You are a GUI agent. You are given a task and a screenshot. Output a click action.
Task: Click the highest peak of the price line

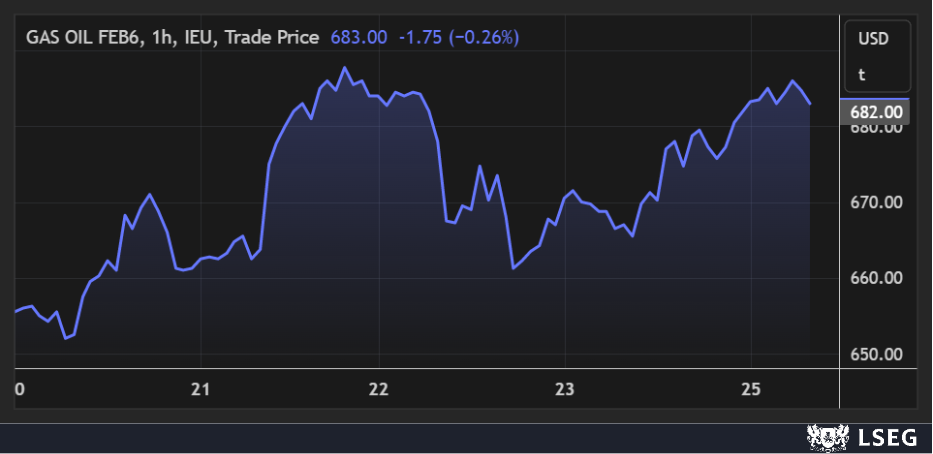click(x=344, y=68)
